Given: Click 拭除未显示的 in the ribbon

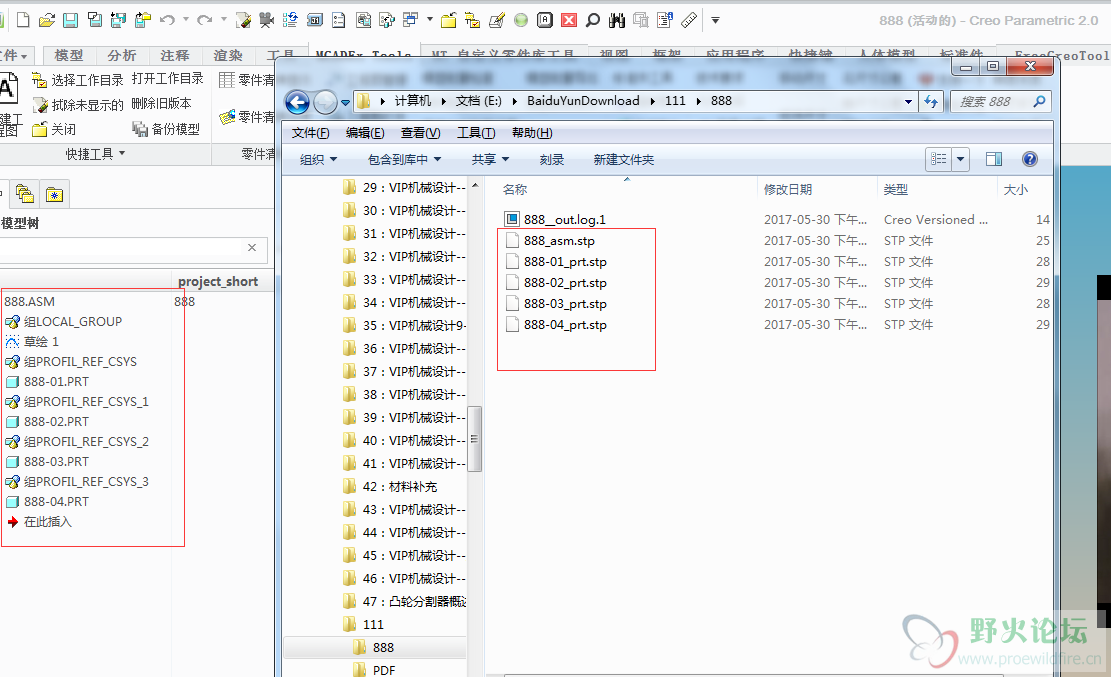Looking at the screenshot, I should 78,105.
